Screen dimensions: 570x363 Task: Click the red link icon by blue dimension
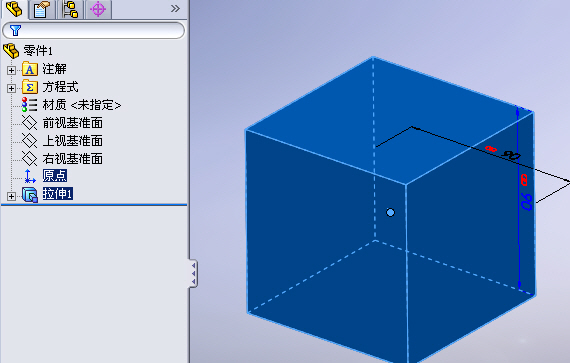pos(524,180)
